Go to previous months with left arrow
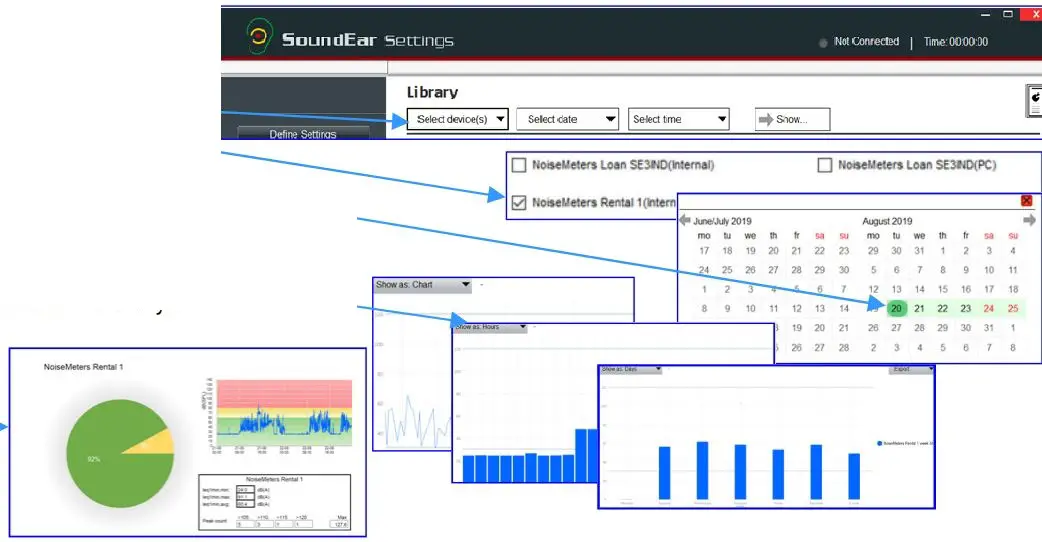This screenshot has width=1042, height=542. click(684, 220)
